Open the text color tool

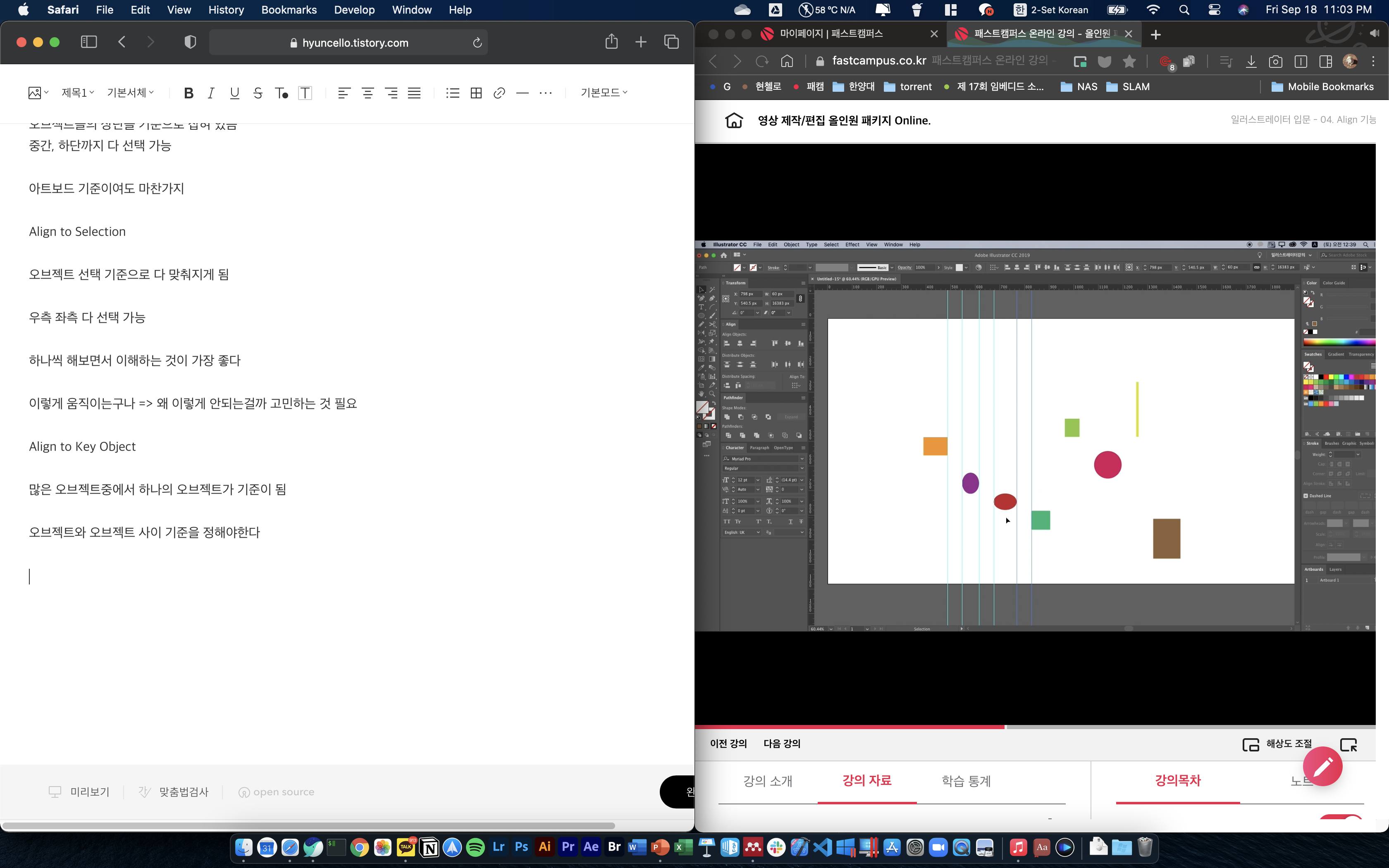[281, 93]
